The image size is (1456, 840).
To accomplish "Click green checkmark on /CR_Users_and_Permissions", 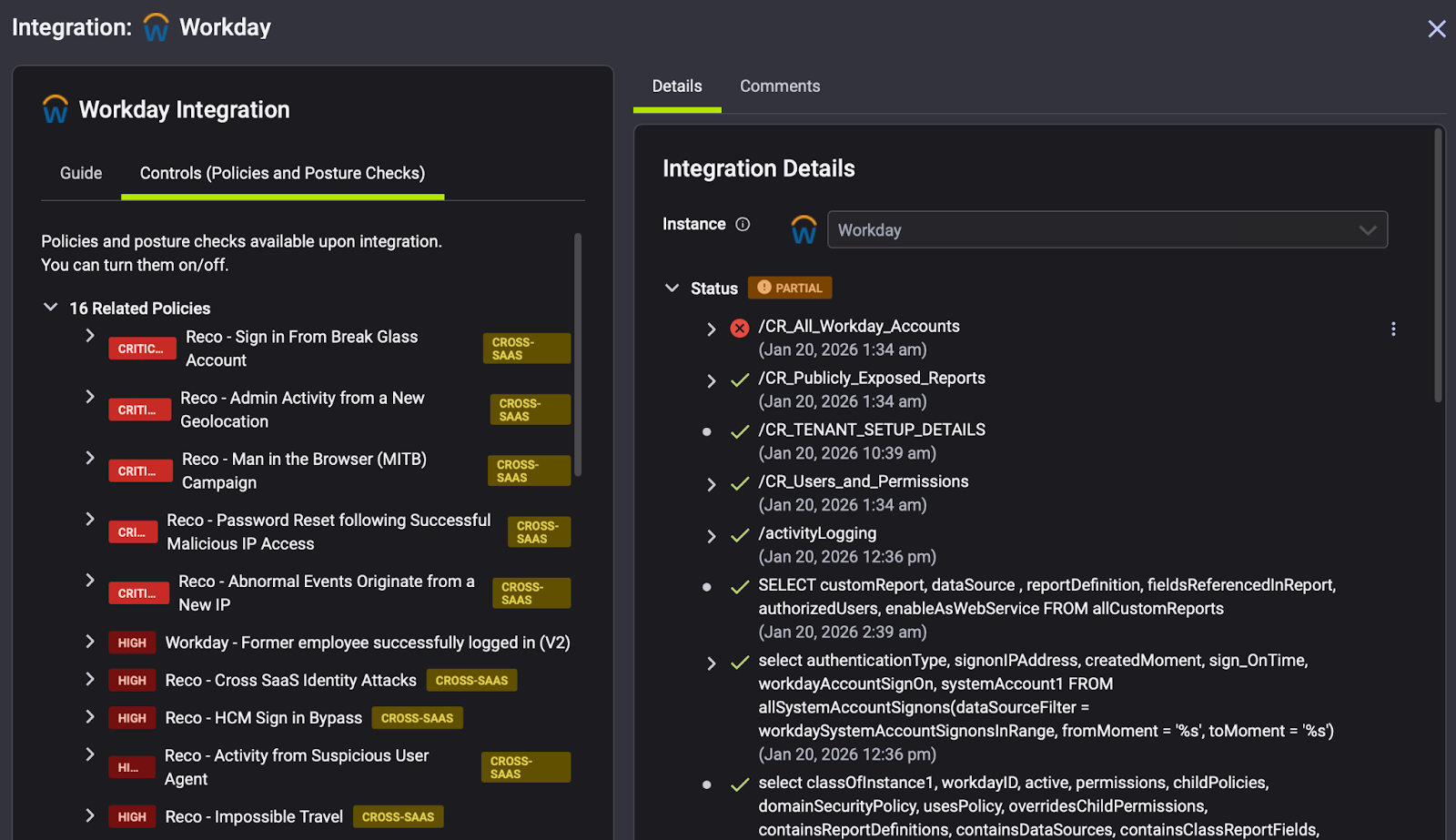I will click(740, 483).
